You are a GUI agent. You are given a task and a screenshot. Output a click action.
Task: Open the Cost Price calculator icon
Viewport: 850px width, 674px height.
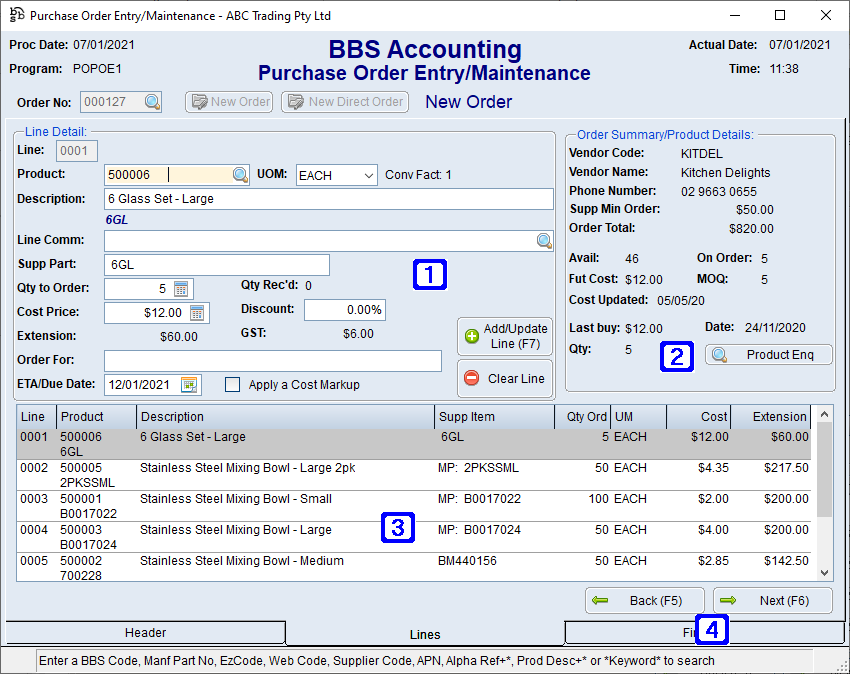click(197, 312)
